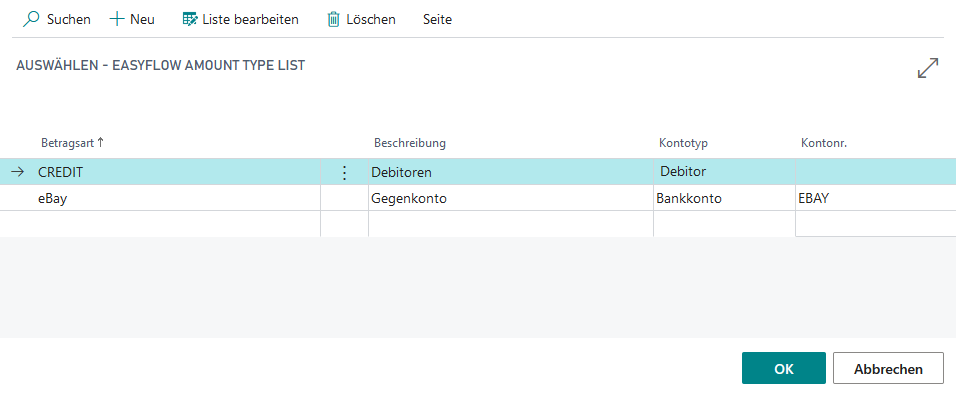Click the row selector arrow beside CREDIT
The height and width of the screenshot is (395, 956).
coord(18,173)
